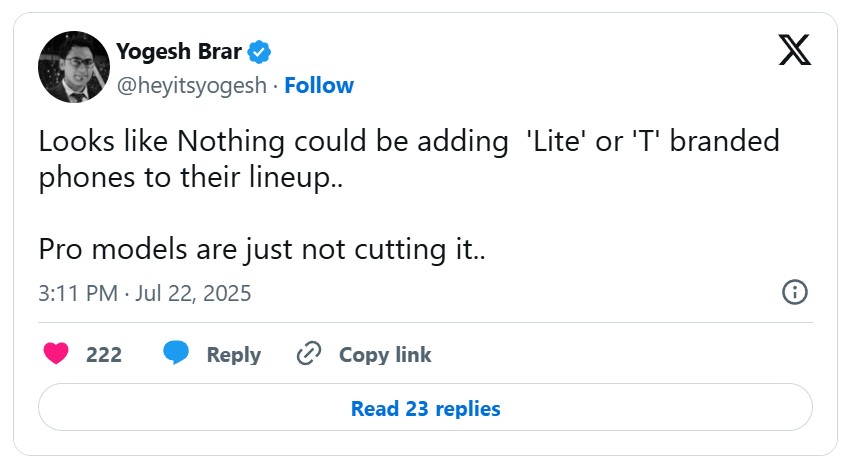Open the Yogesh Brar display name
Screen dimensions: 846x462
click(179, 51)
